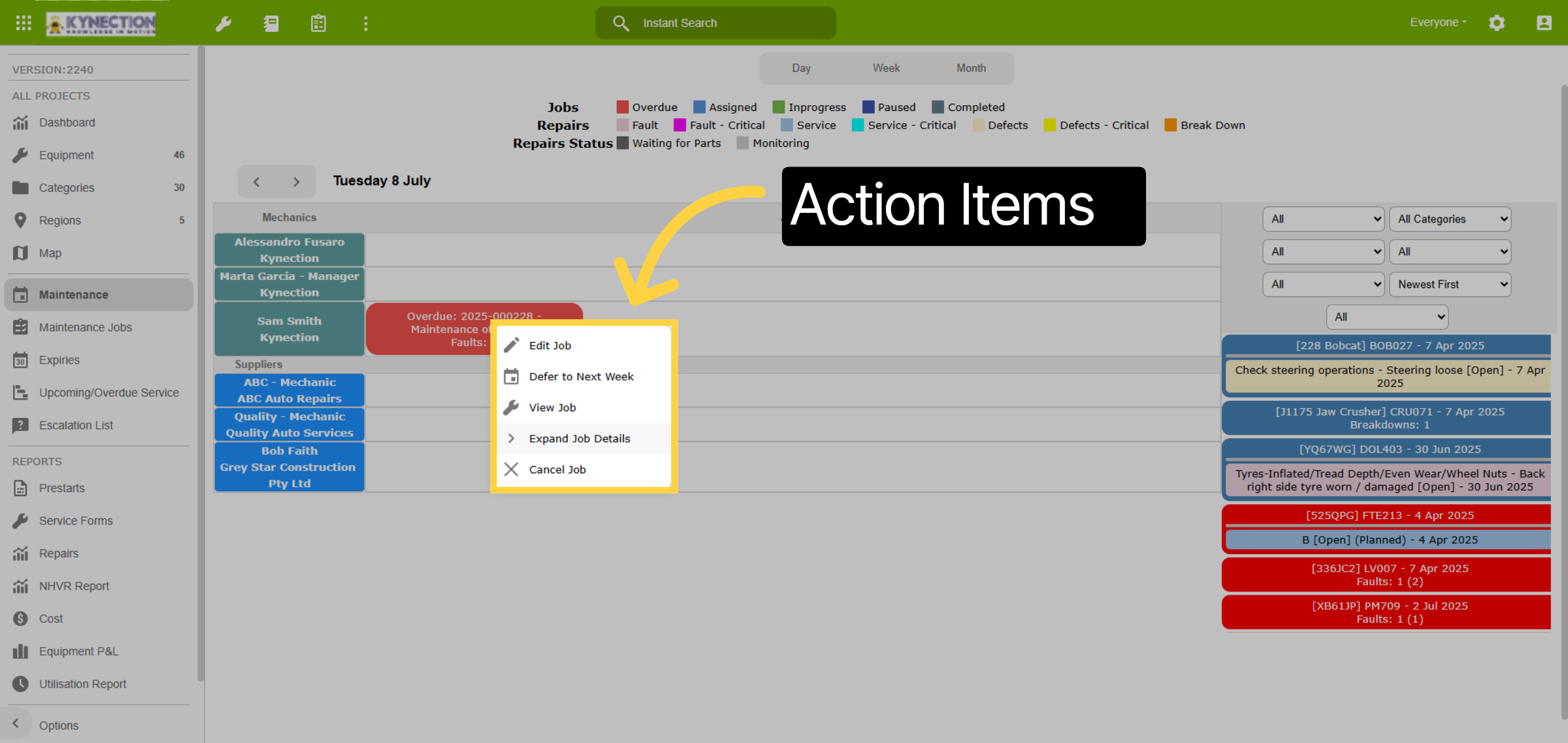Switch to the Day view tab
The image size is (1568, 743).
click(801, 68)
